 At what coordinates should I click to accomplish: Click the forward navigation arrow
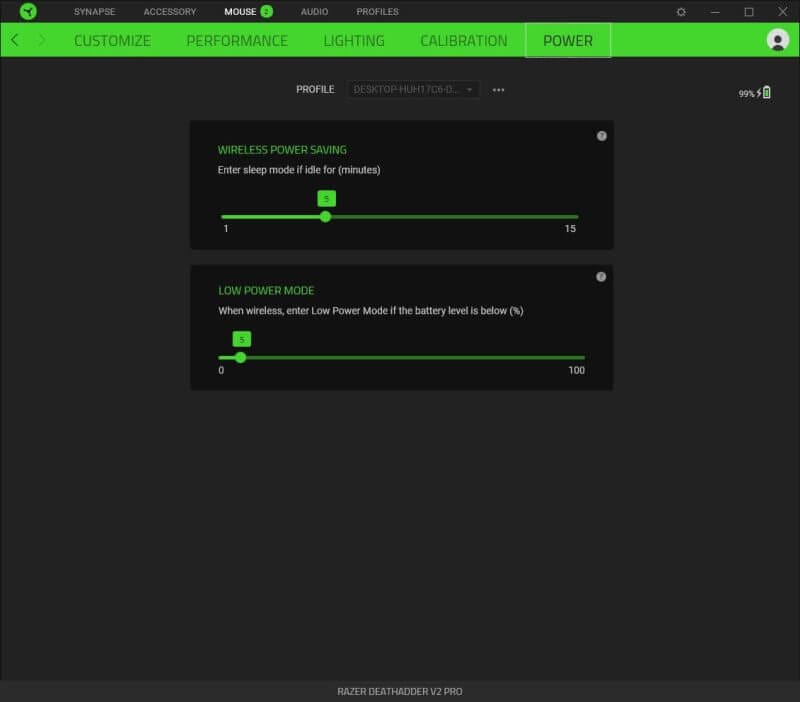click(41, 40)
